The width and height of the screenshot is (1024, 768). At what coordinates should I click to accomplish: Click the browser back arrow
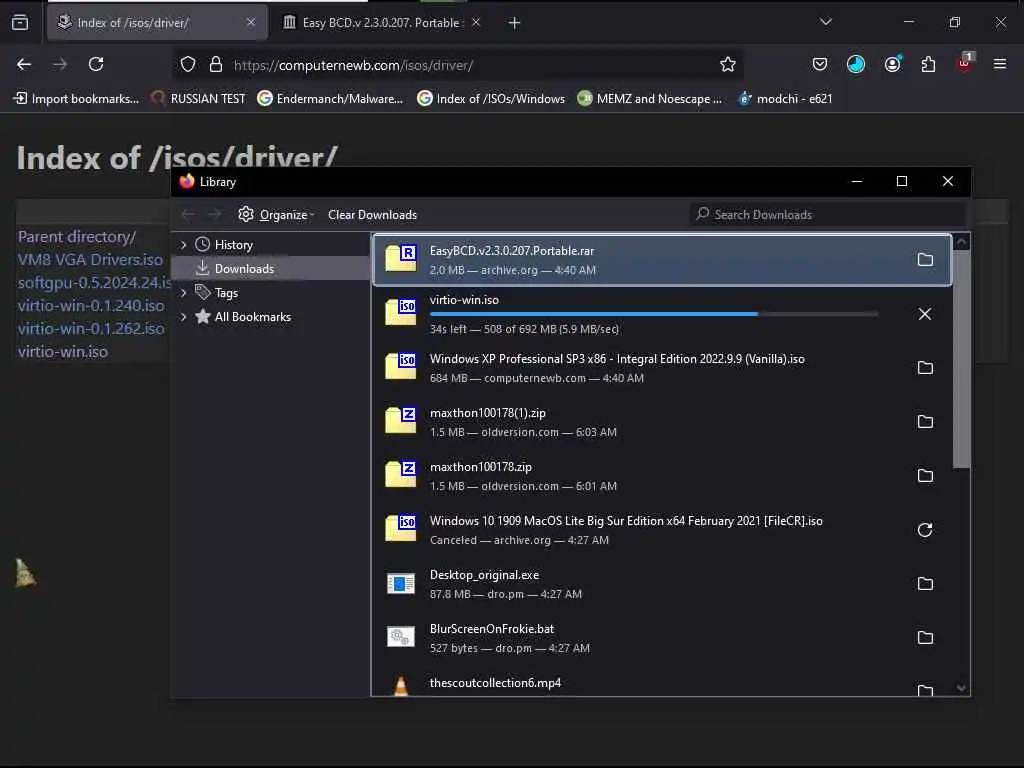[x=24, y=64]
